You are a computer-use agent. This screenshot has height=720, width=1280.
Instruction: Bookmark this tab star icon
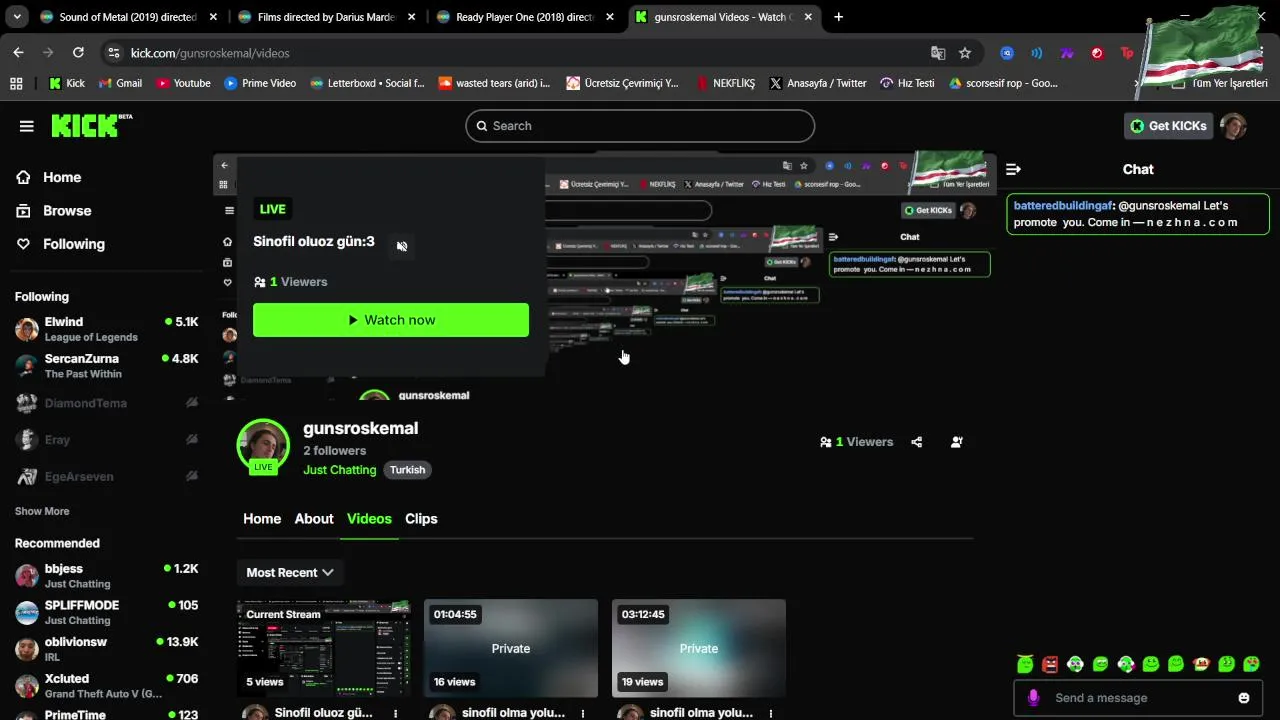[x=965, y=53]
